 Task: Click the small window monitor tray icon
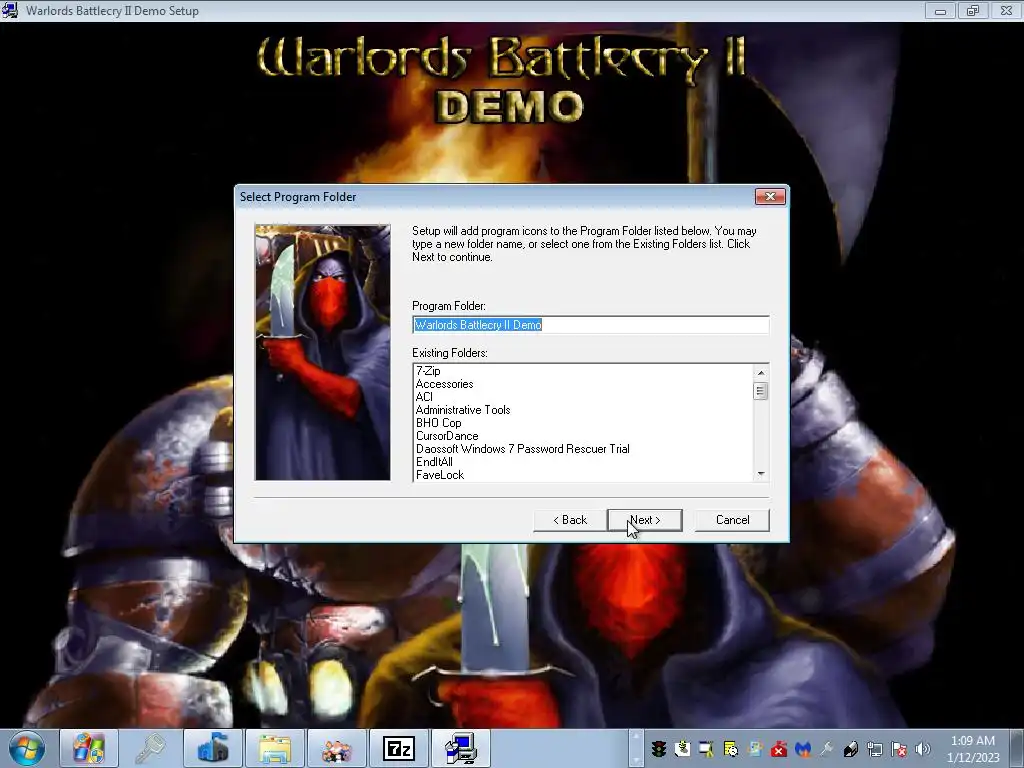pos(707,749)
